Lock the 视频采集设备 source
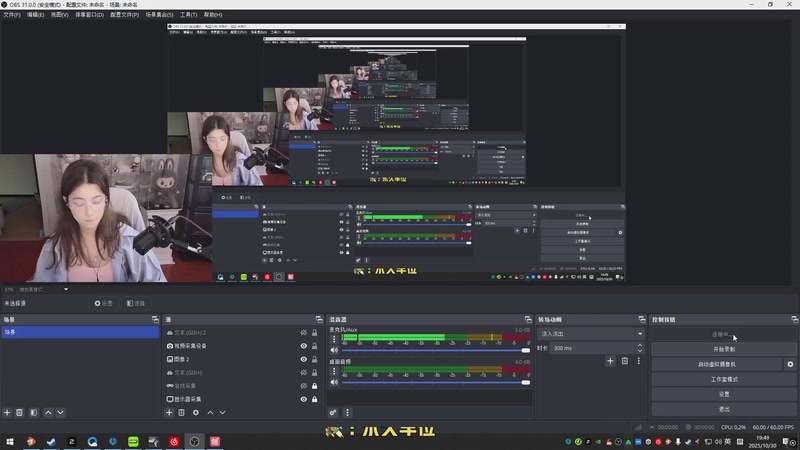 click(314, 346)
